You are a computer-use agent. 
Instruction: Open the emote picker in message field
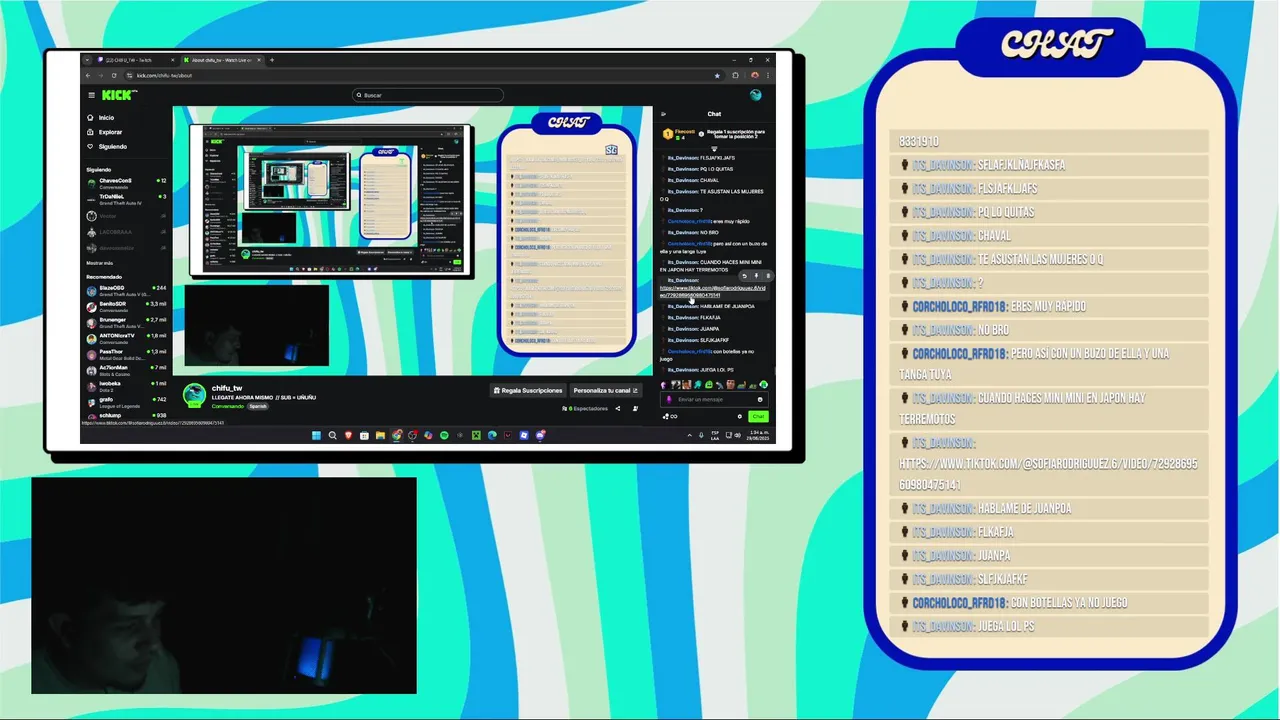760,400
